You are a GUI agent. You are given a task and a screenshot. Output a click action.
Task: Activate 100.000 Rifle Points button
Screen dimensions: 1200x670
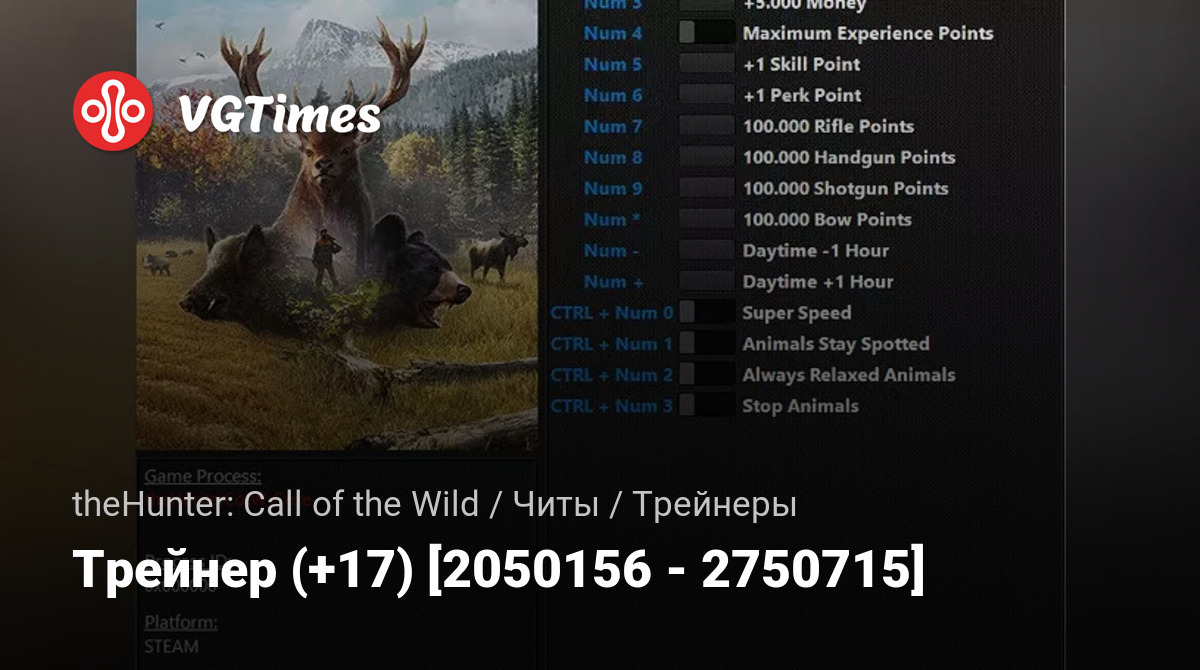(x=707, y=126)
